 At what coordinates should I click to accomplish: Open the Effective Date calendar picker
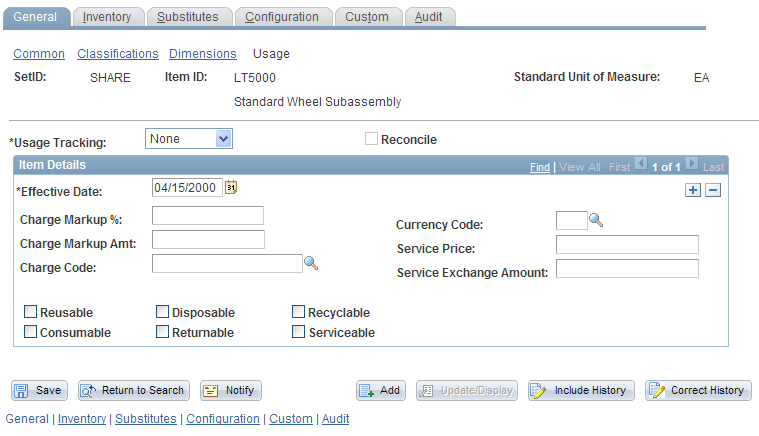pos(231,187)
